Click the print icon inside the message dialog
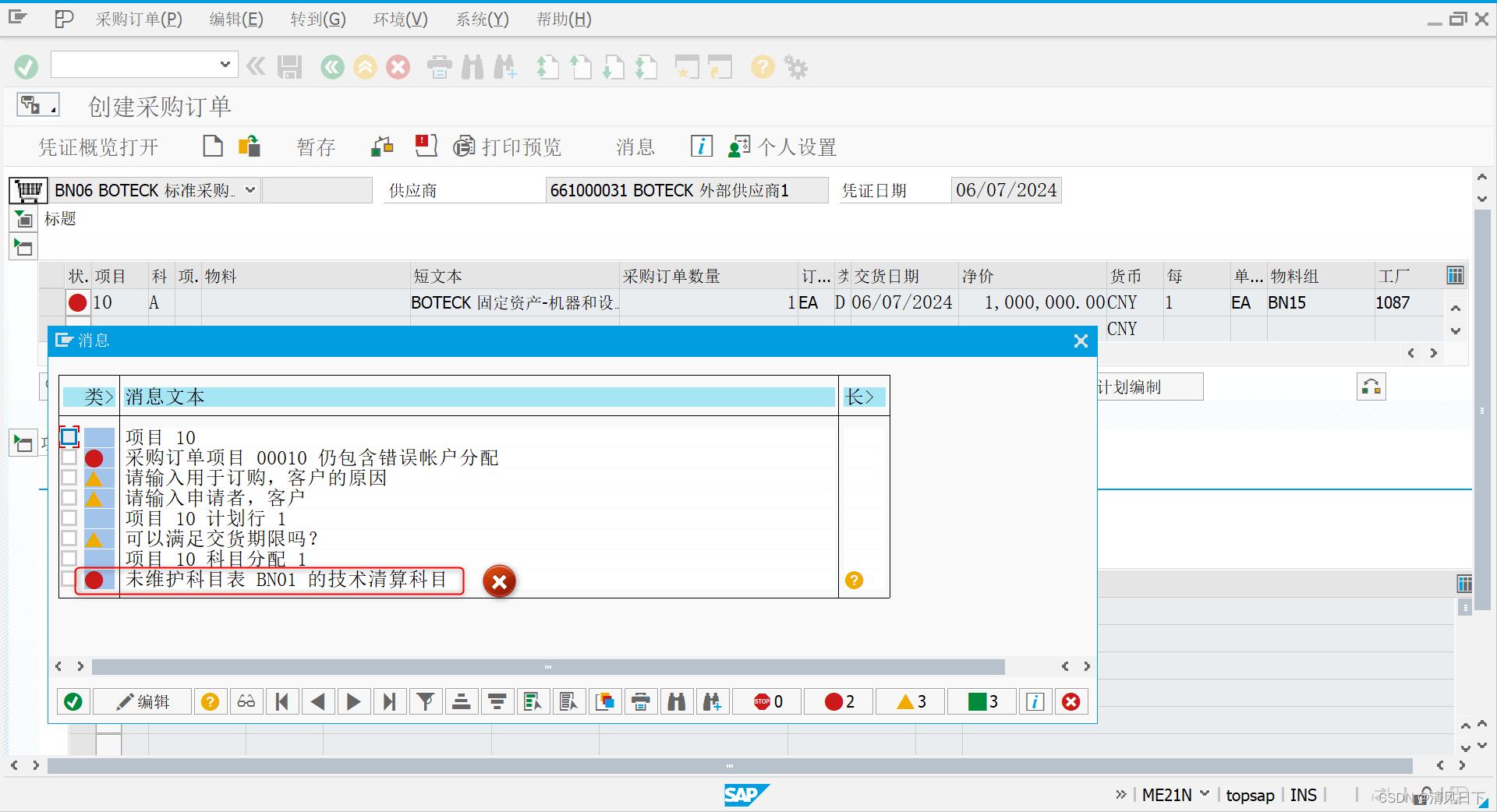 [640, 701]
